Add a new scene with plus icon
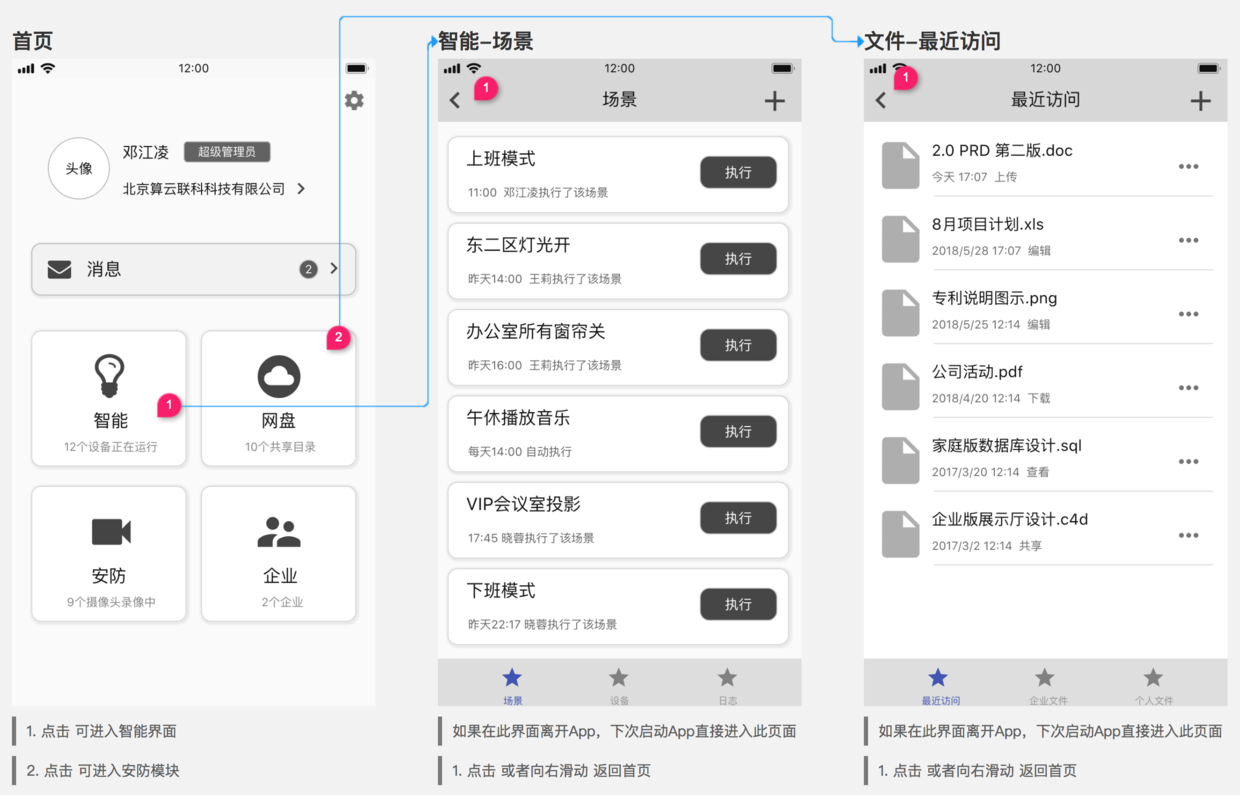The image size is (1240, 795). tap(775, 100)
